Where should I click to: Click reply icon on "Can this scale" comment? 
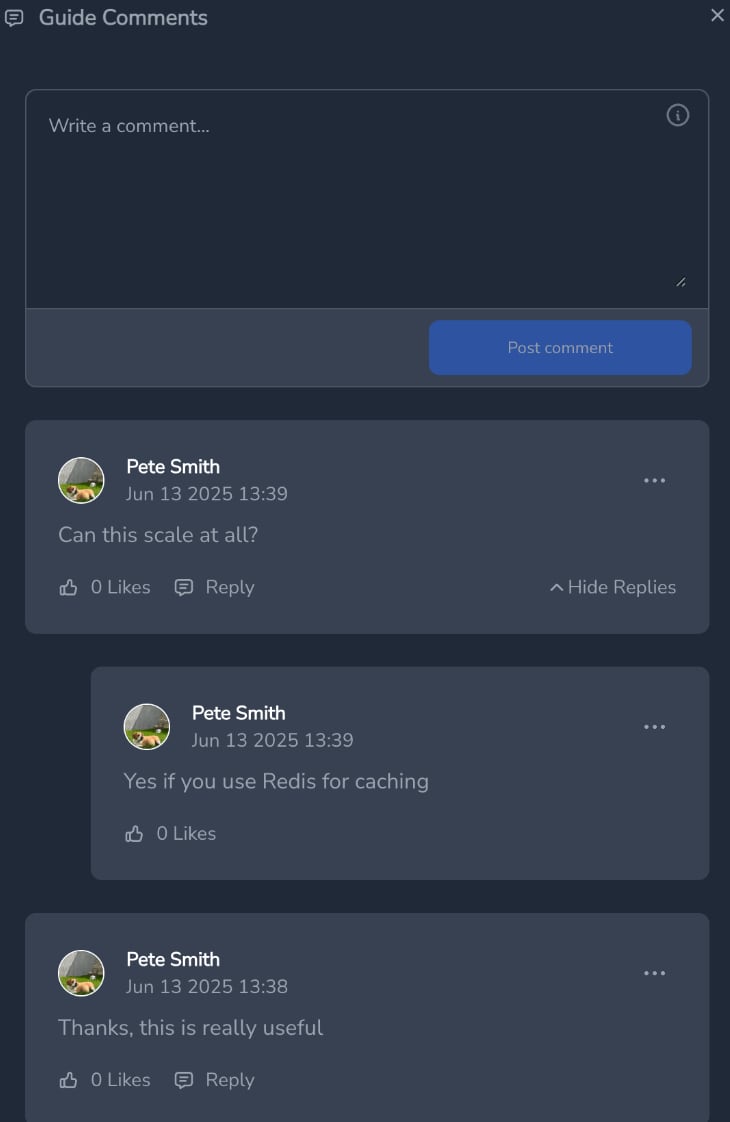(184, 587)
